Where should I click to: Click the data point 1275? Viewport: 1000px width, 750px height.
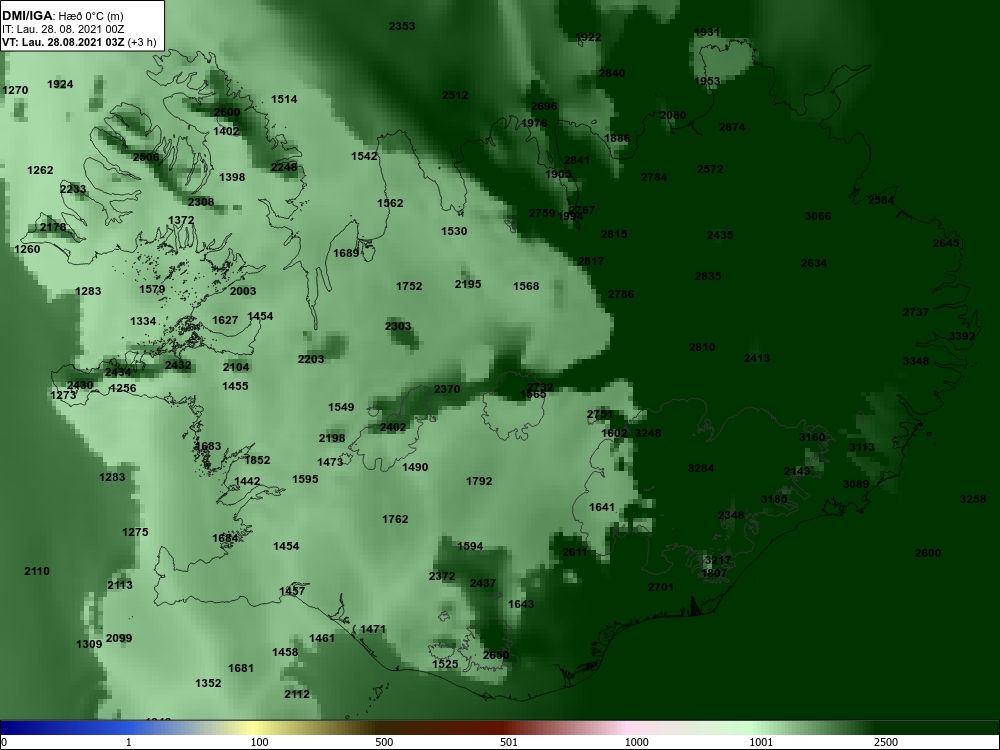coord(135,532)
